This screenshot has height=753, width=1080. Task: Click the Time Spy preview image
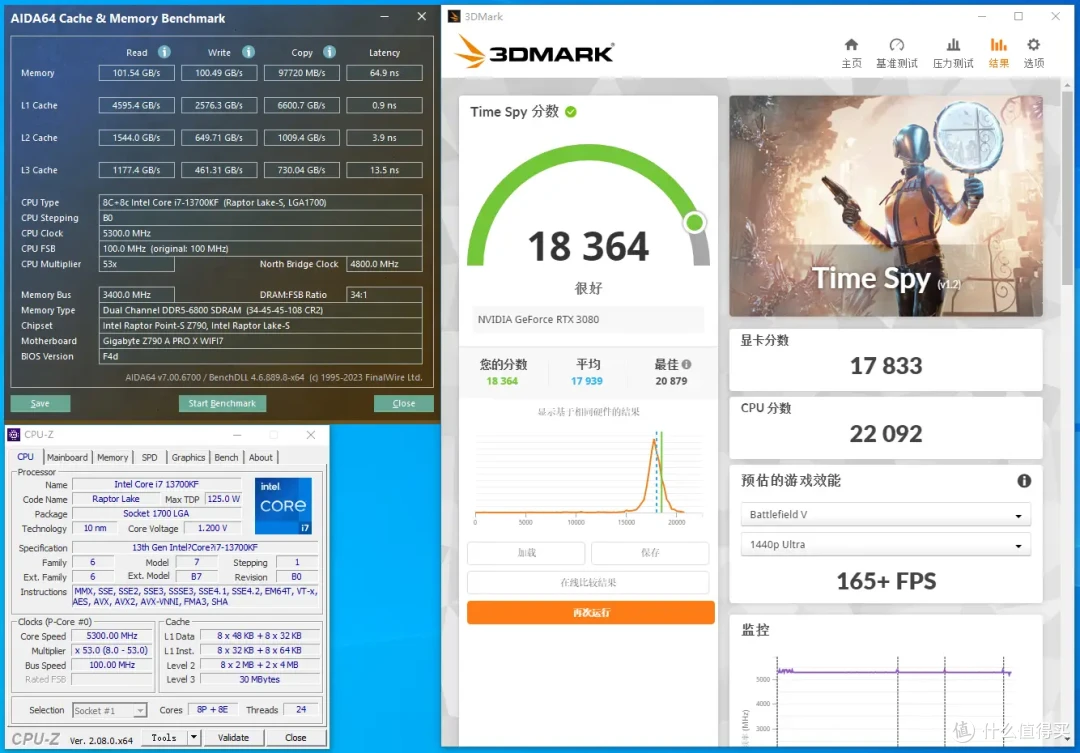click(886, 206)
